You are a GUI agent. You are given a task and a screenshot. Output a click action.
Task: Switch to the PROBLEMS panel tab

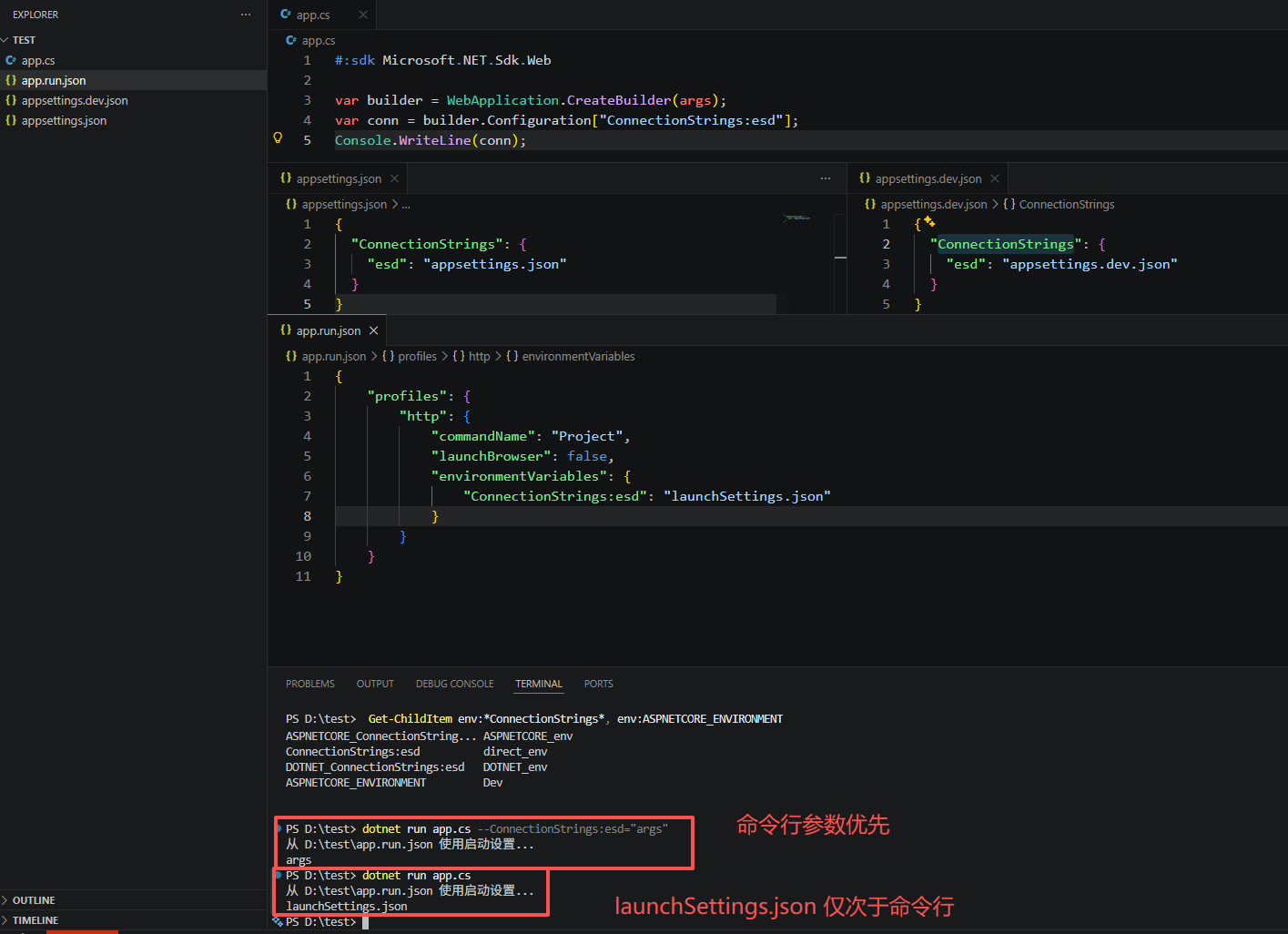(x=310, y=684)
